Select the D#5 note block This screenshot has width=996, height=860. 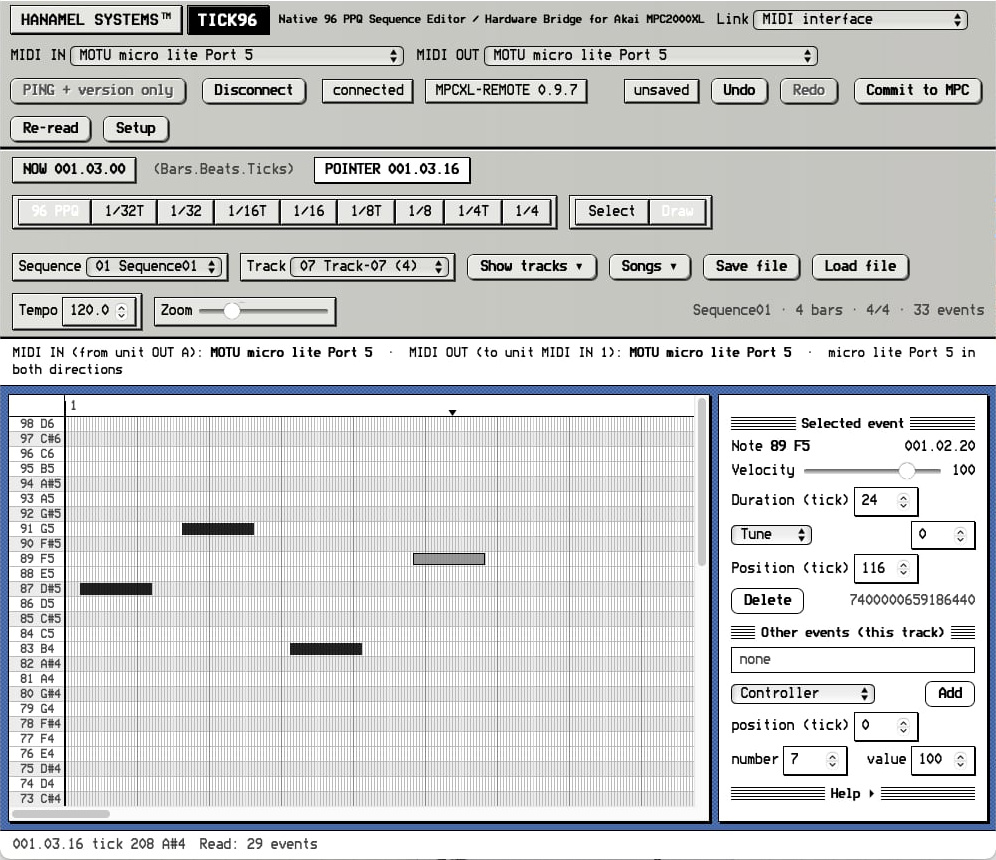tap(116, 589)
